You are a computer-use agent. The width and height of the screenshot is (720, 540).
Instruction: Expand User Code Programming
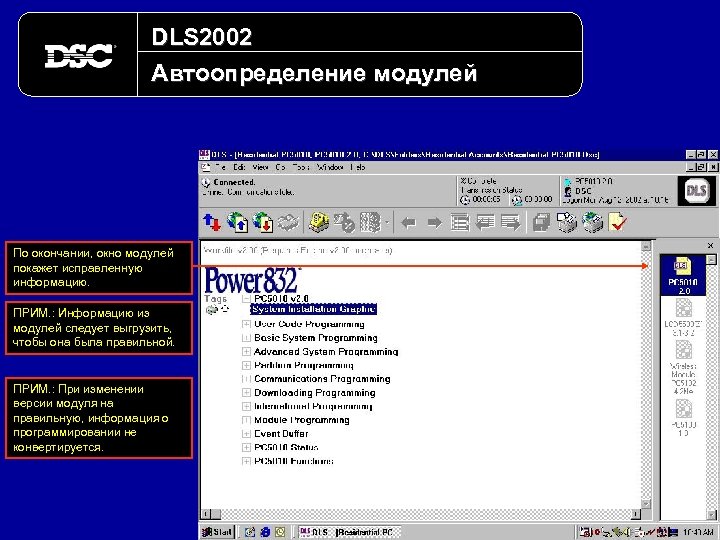(246, 324)
